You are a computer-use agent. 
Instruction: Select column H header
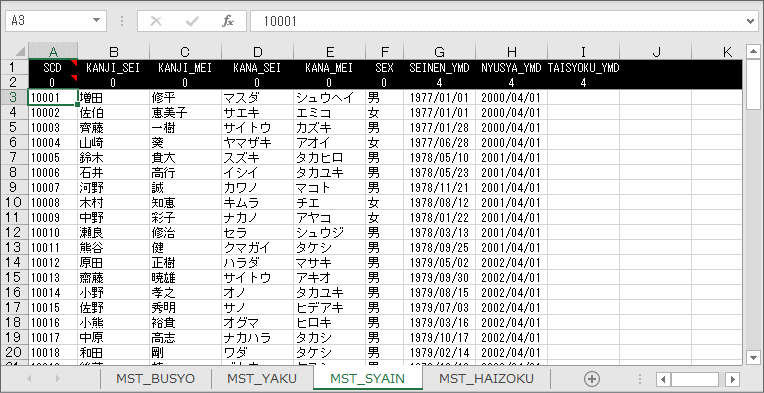(512, 52)
